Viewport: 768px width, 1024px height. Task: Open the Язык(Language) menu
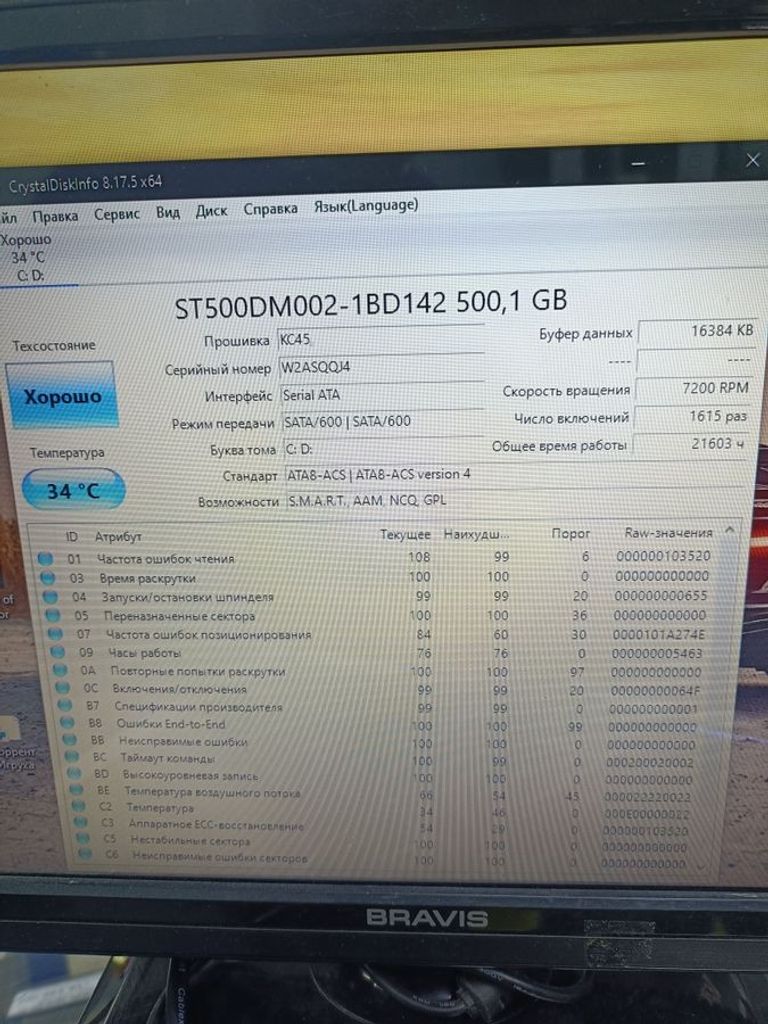click(x=366, y=206)
